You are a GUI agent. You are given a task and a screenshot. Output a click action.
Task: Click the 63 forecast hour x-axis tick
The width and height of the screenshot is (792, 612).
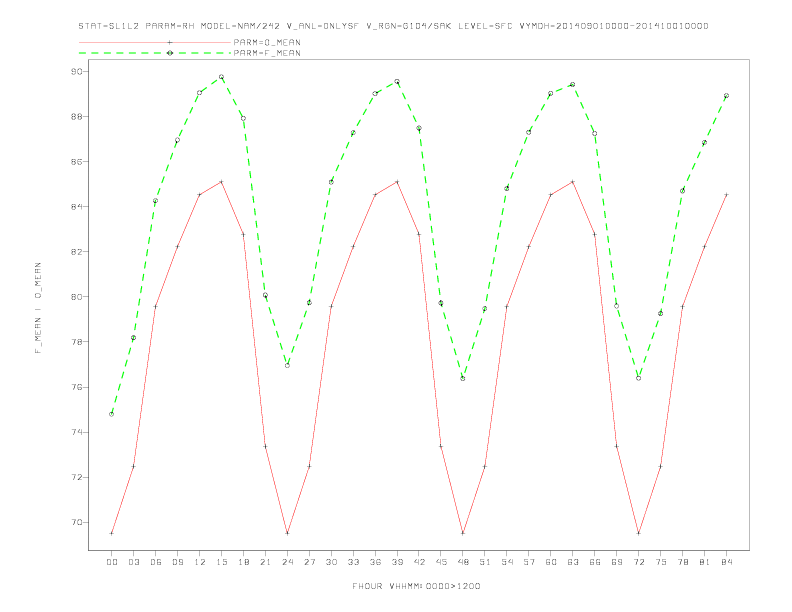point(573,562)
